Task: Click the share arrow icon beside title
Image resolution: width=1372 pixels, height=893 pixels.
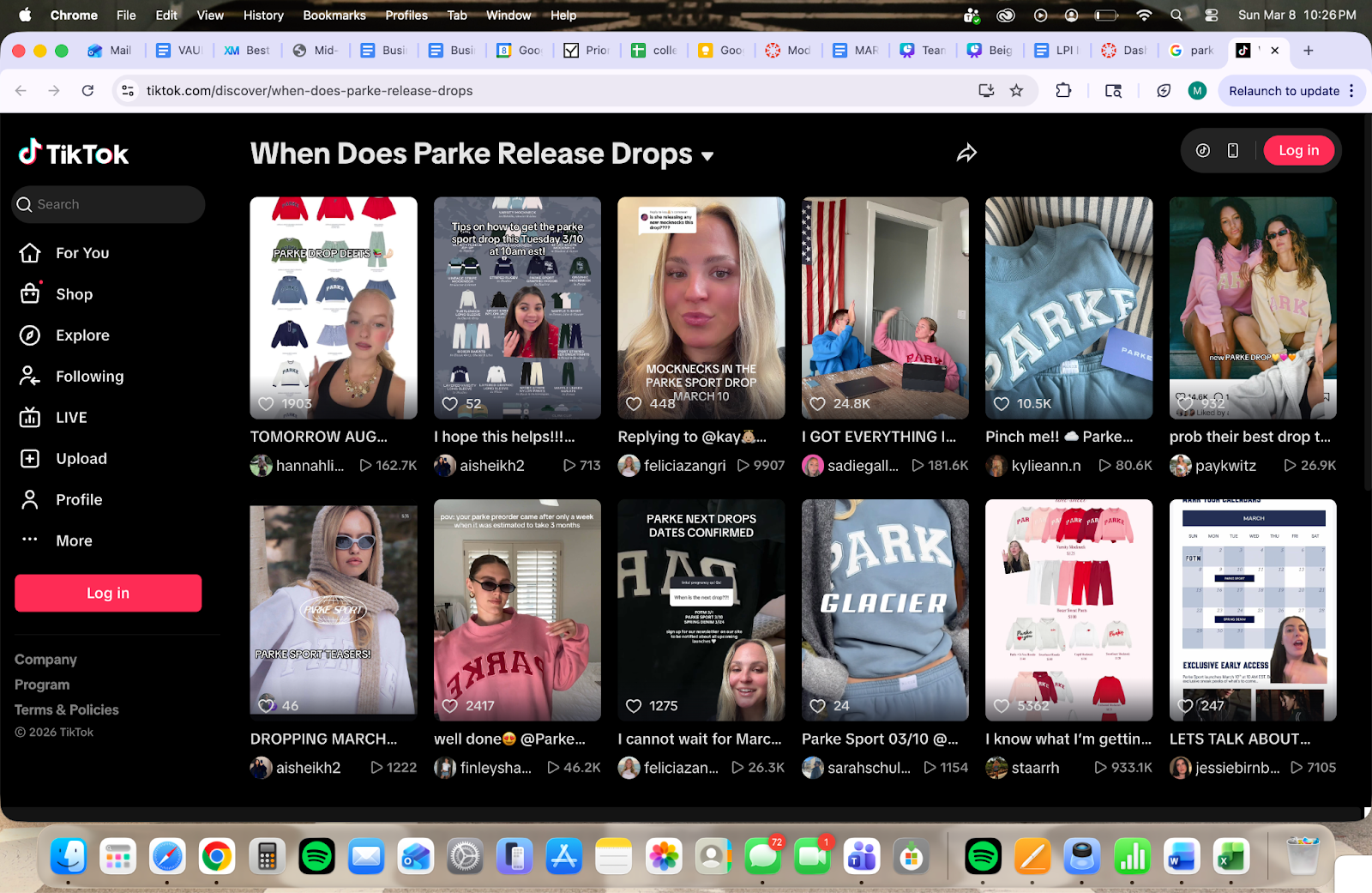Action: tap(966, 153)
